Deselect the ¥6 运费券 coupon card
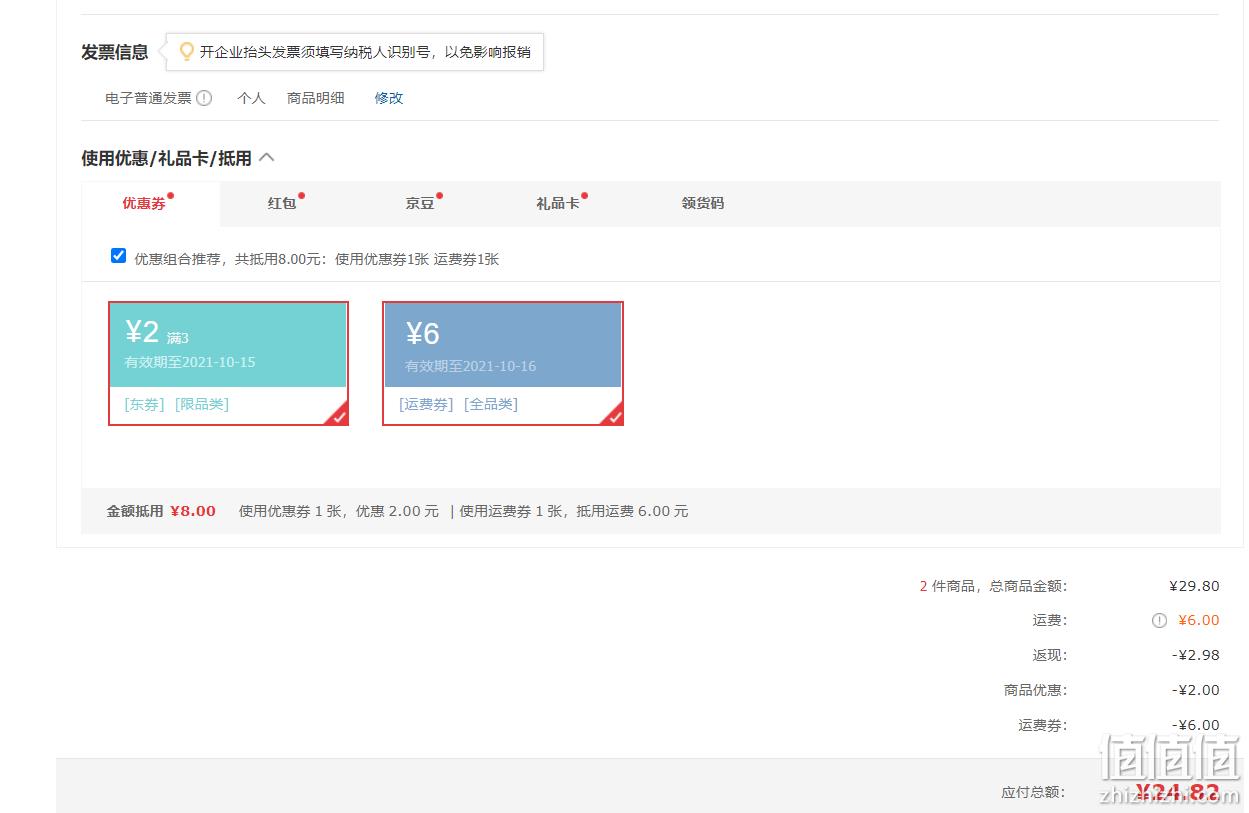1249x813 pixels. pos(503,364)
